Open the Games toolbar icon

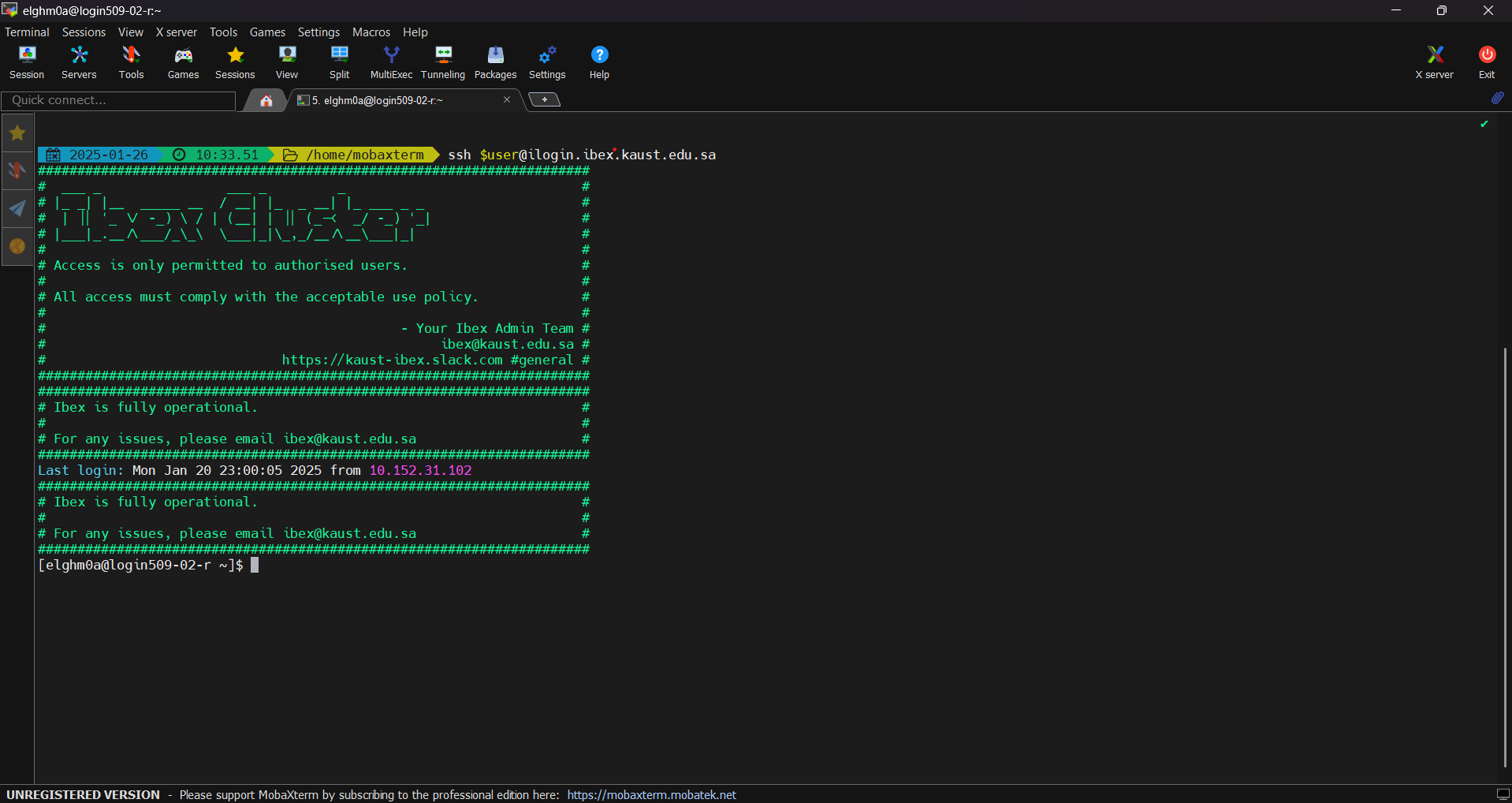click(x=183, y=62)
